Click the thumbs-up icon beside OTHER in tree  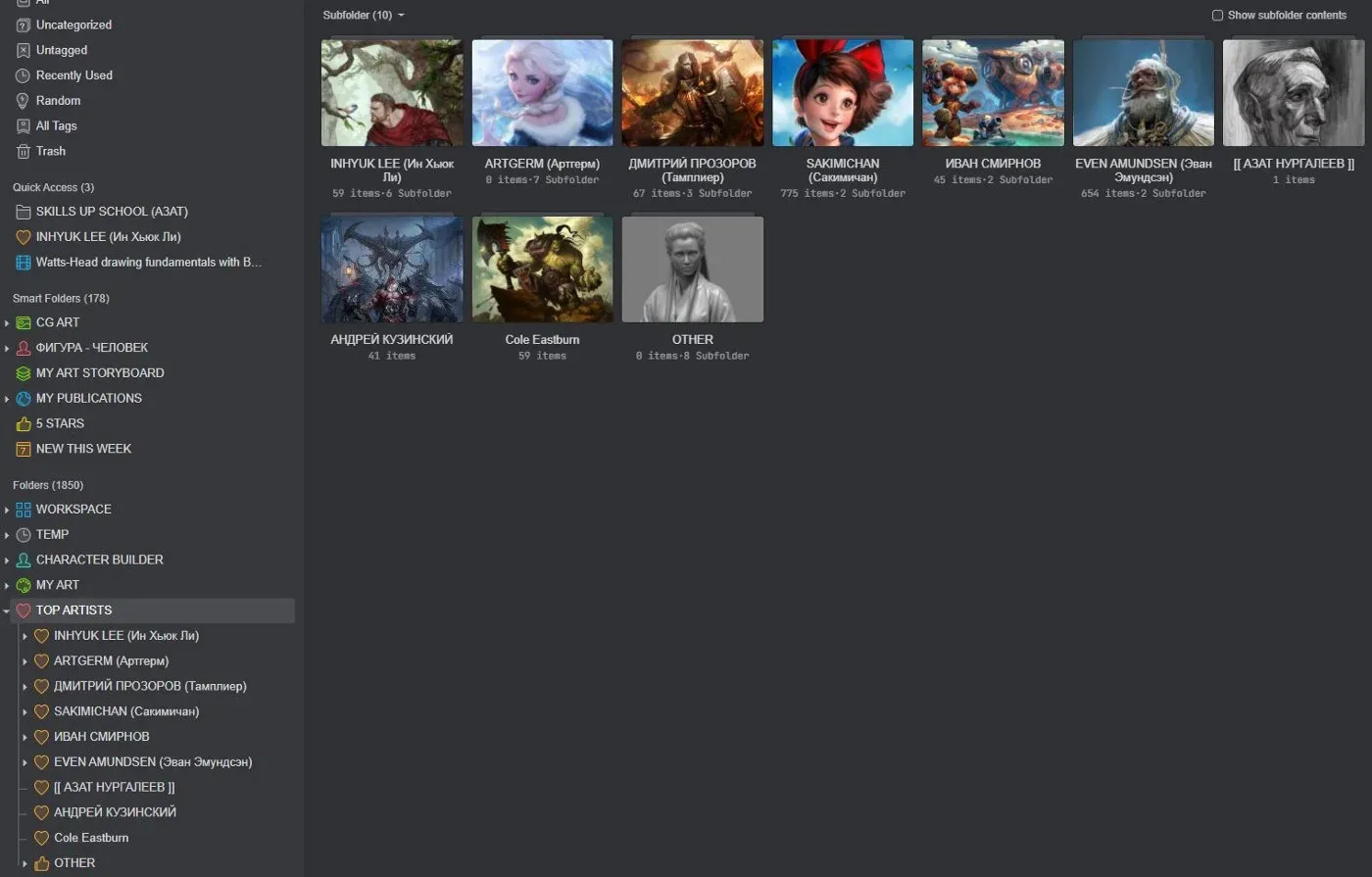click(41, 863)
